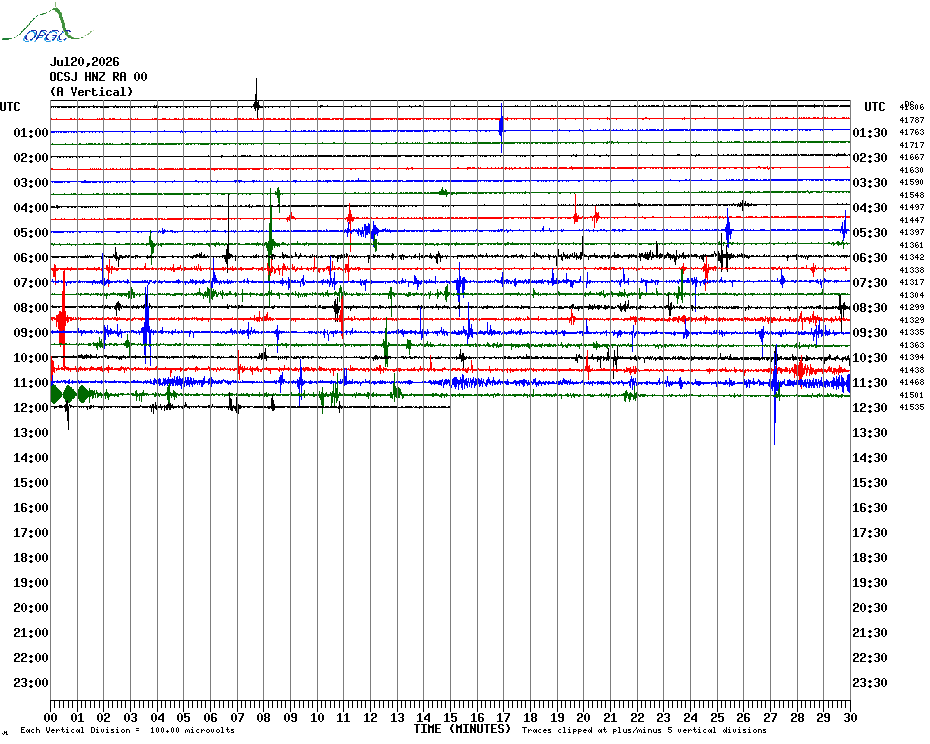Viewport: 930px width, 744px height.
Task: Click the count value 41590
Action: [x=912, y=182]
